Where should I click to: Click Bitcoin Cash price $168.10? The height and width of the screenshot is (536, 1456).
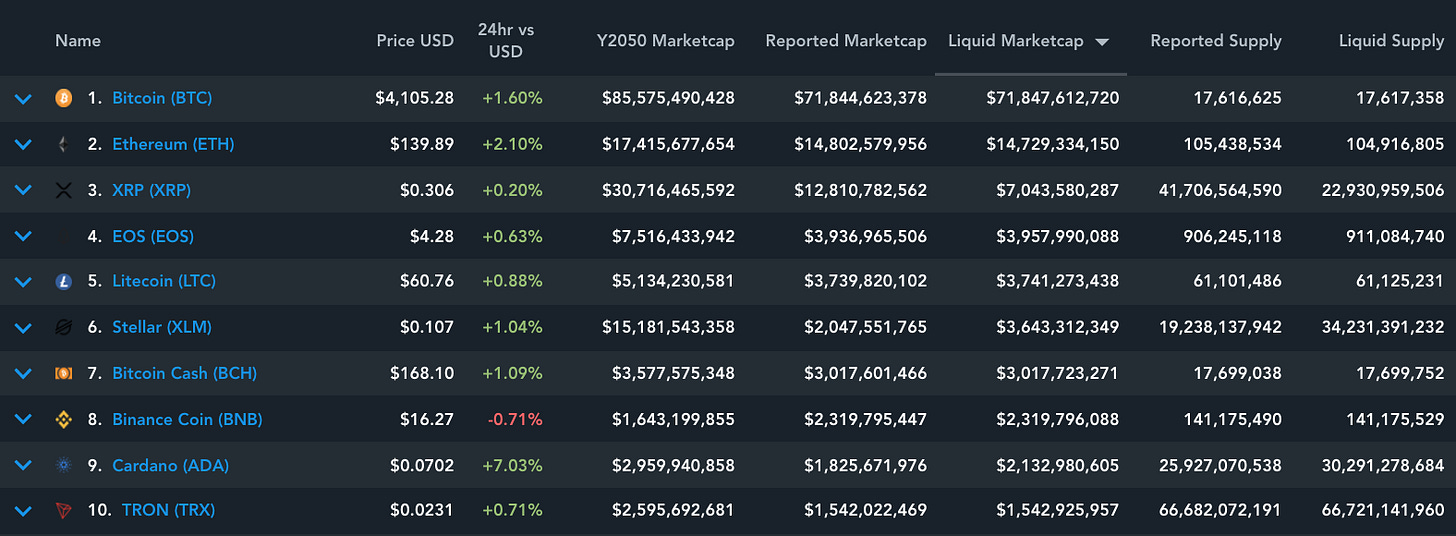click(422, 373)
